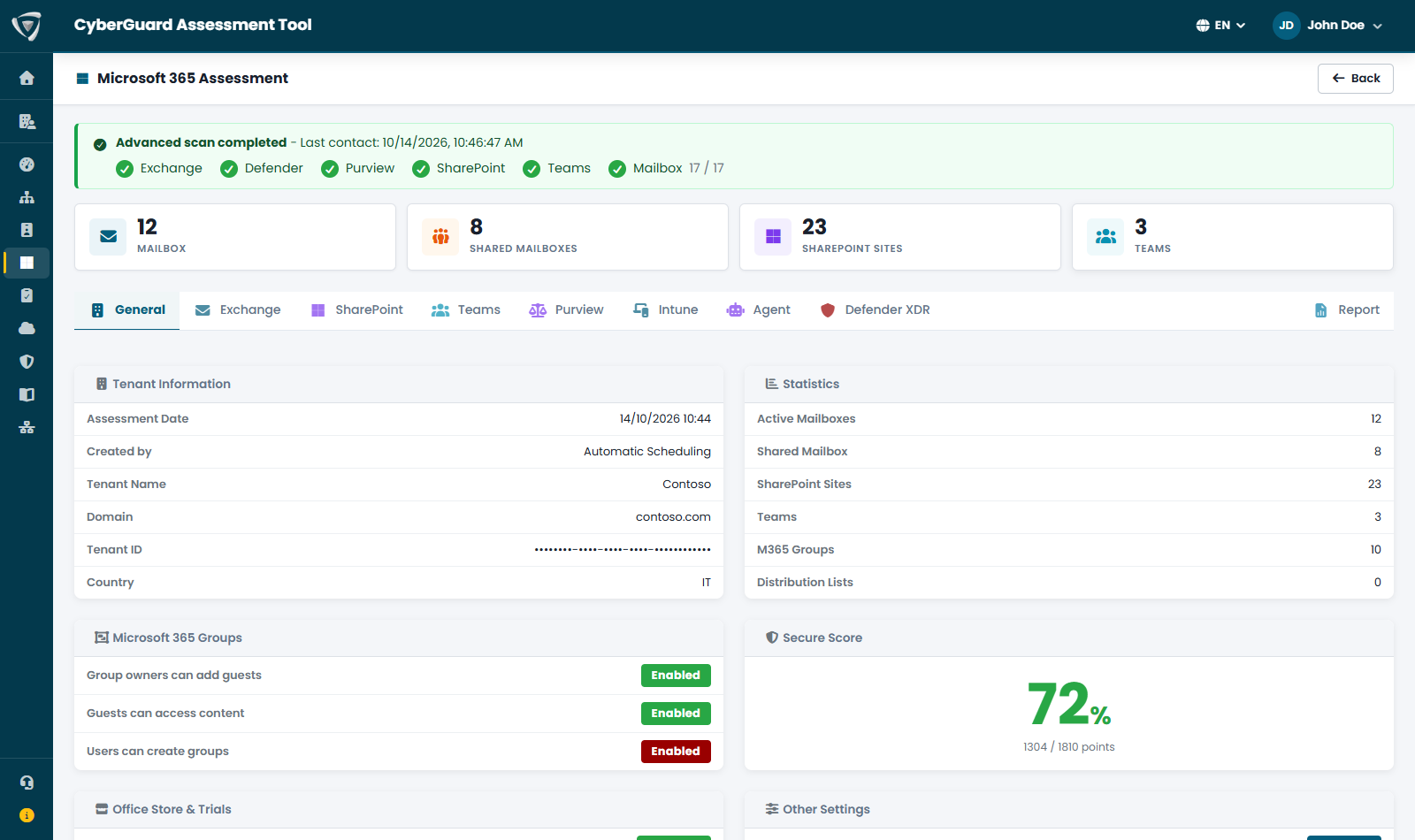Click the Microsoft 365 Assessment page title

pos(193,79)
